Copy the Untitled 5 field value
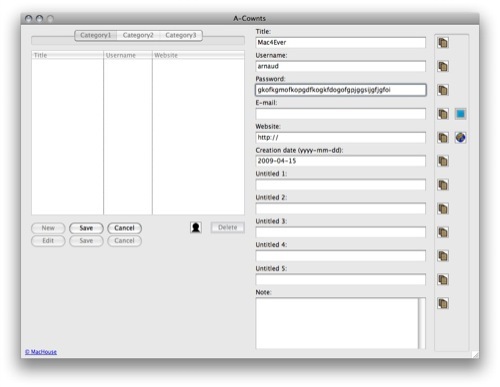Viewport: 500px width, 387px height. tap(443, 280)
